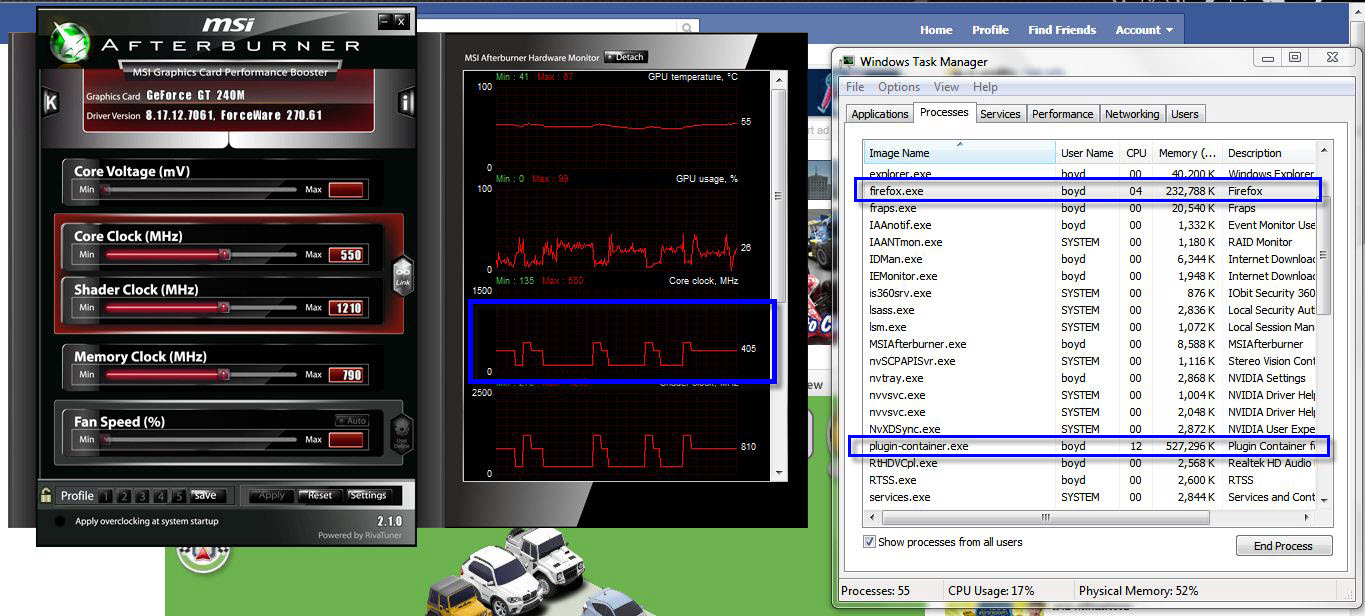Image resolution: width=1365 pixels, height=616 pixels.
Task: Uncheck Show processes from all users
Action: 868,542
